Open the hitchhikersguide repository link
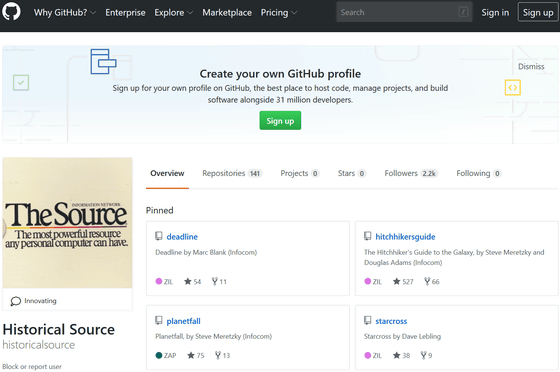 (405, 237)
